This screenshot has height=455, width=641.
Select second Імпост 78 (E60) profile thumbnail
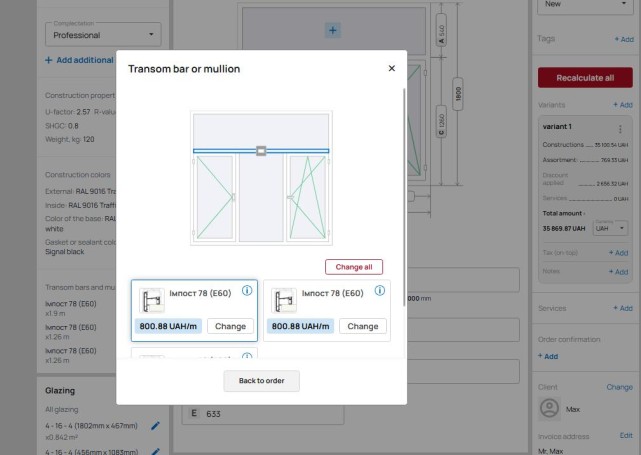pyautogui.click(x=284, y=301)
